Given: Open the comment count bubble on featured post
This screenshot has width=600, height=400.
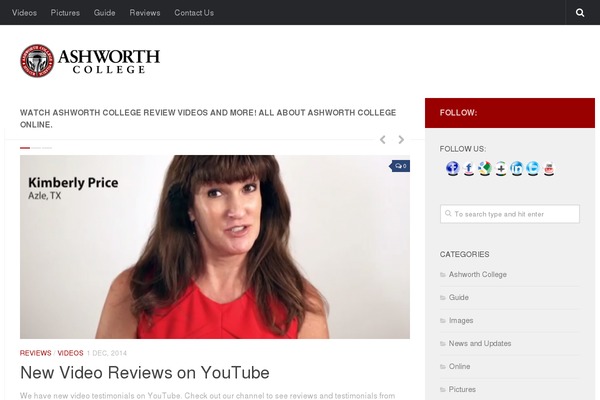Looking at the screenshot, I should [400, 166].
